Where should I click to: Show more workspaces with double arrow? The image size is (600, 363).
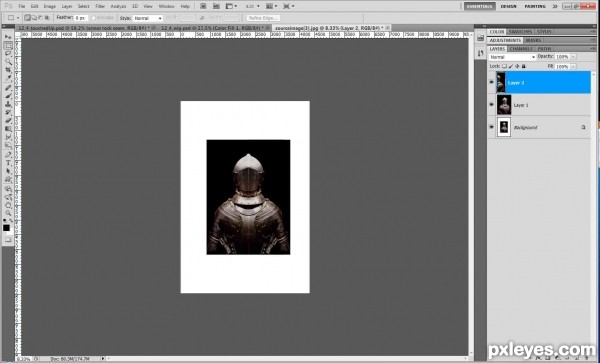(x=555, y=6)
